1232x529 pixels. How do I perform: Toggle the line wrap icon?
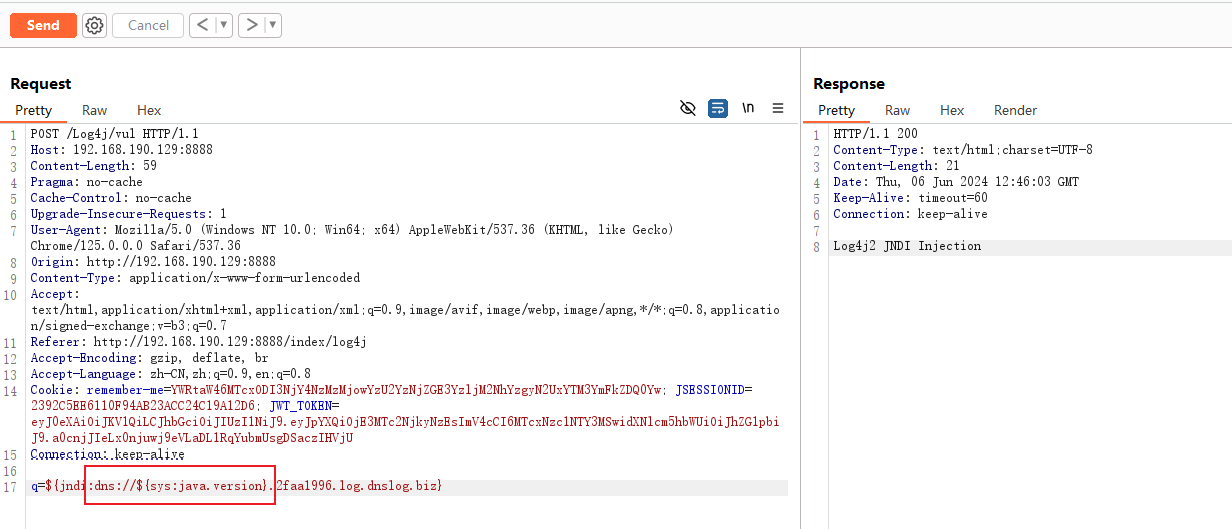point(718,108)
